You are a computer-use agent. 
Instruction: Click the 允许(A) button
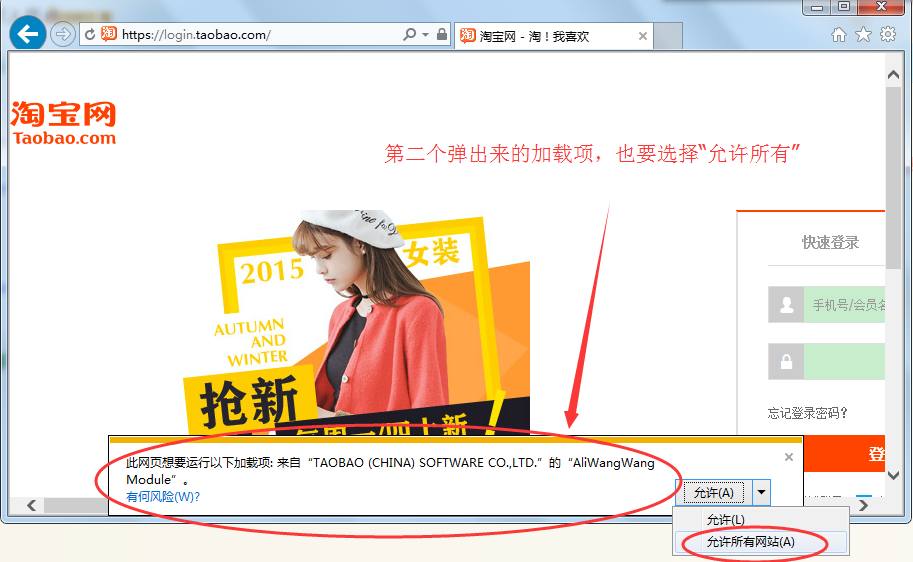(714, 492)
